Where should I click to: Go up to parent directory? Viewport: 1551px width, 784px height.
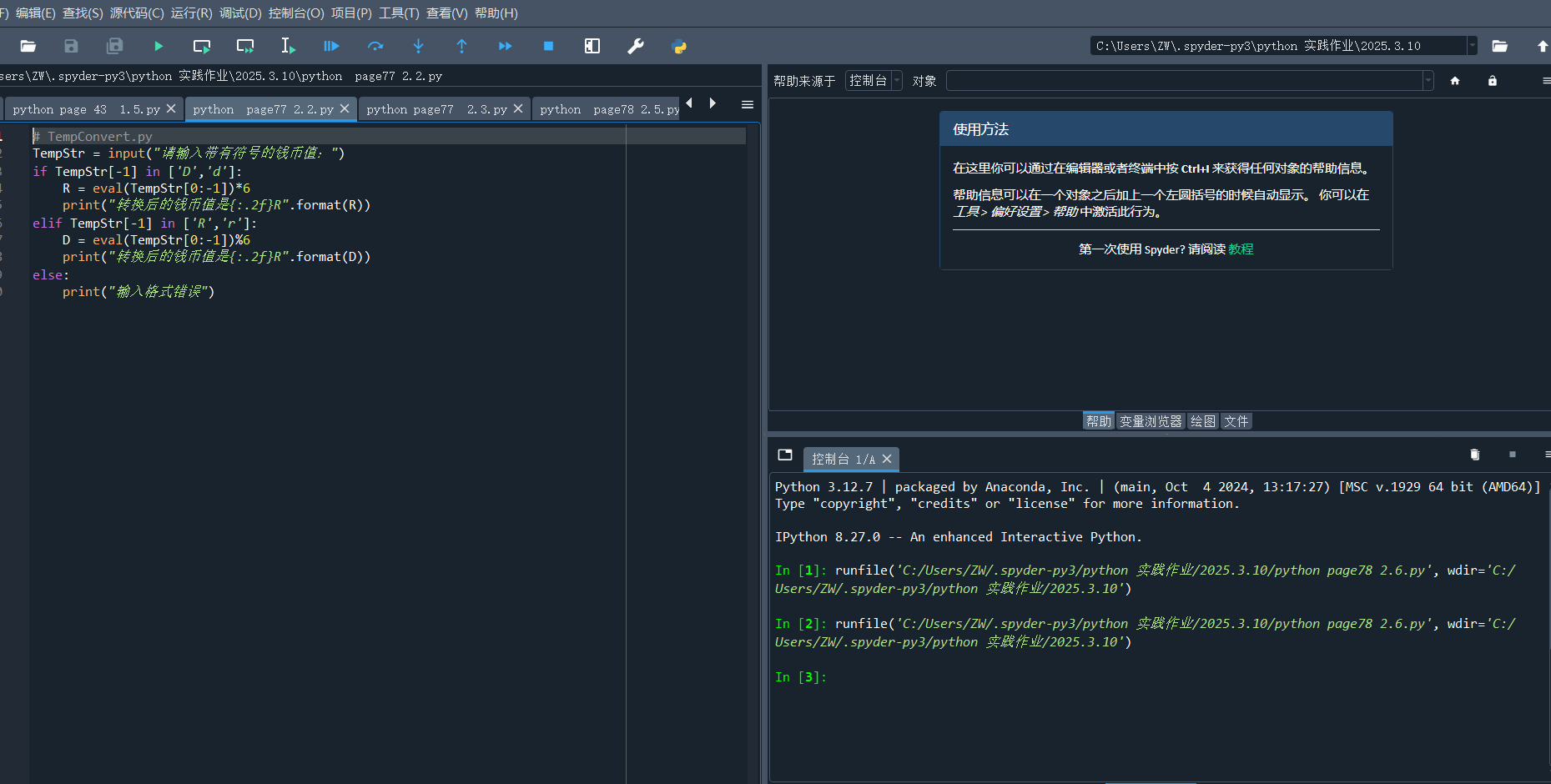1542,46
